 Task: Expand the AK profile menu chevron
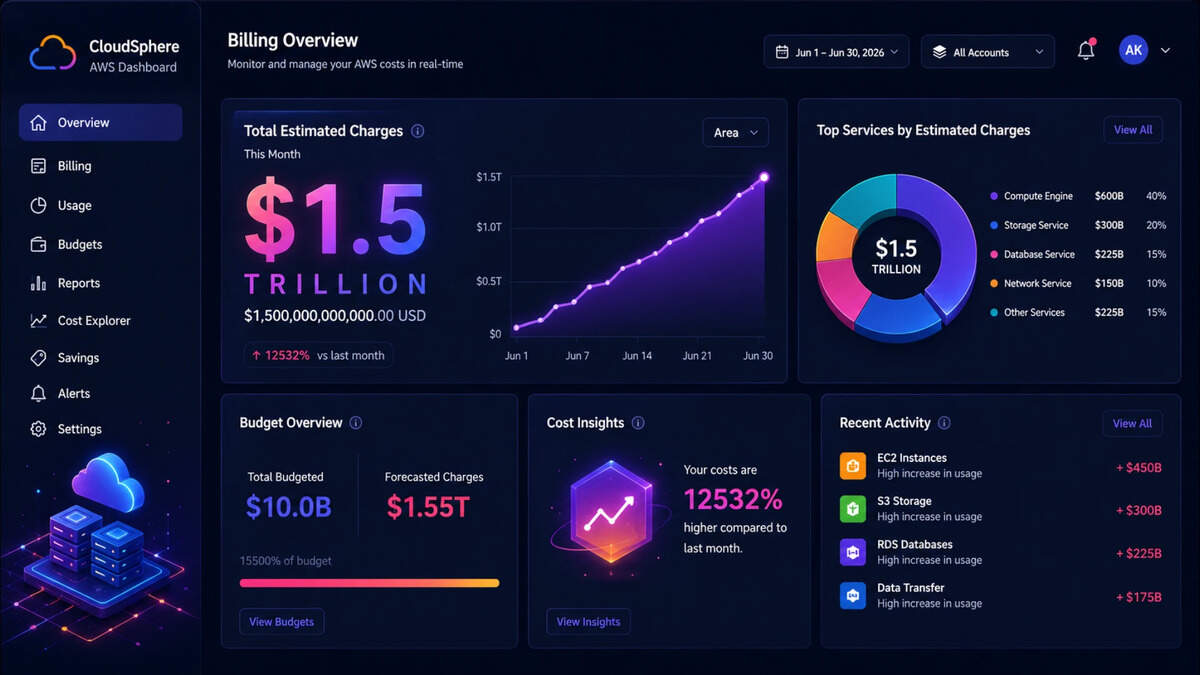pyautogui.click(x=1165, y=51)
